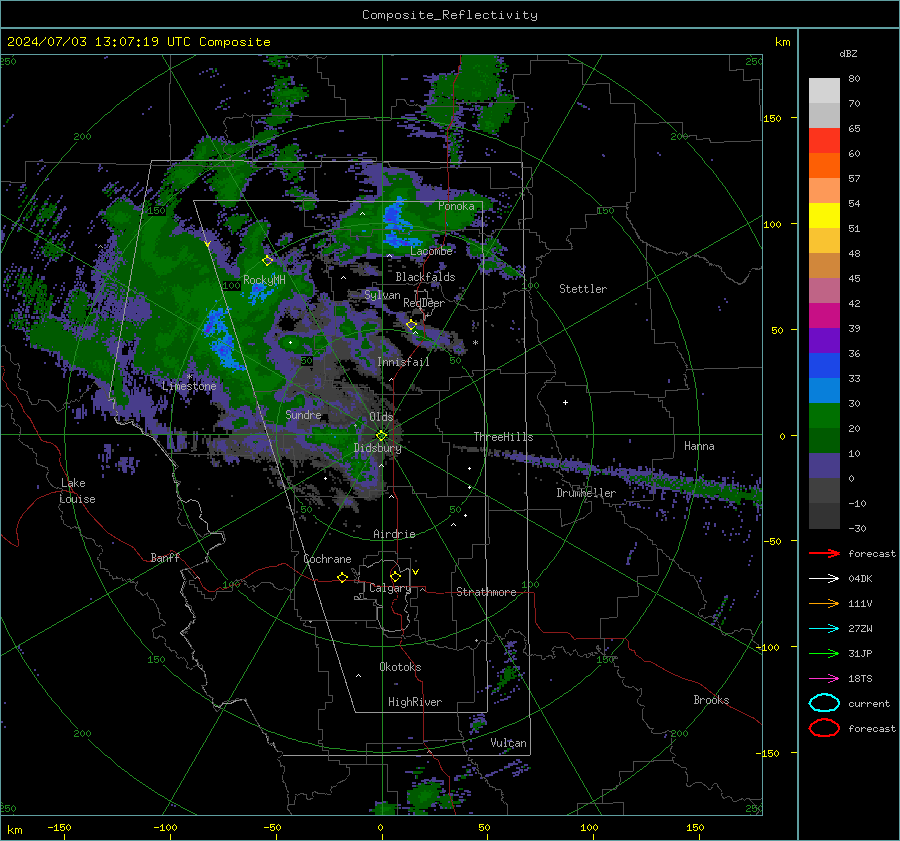Click the Lacombe label
Screen dimensions: 900x841
[431, 251]
